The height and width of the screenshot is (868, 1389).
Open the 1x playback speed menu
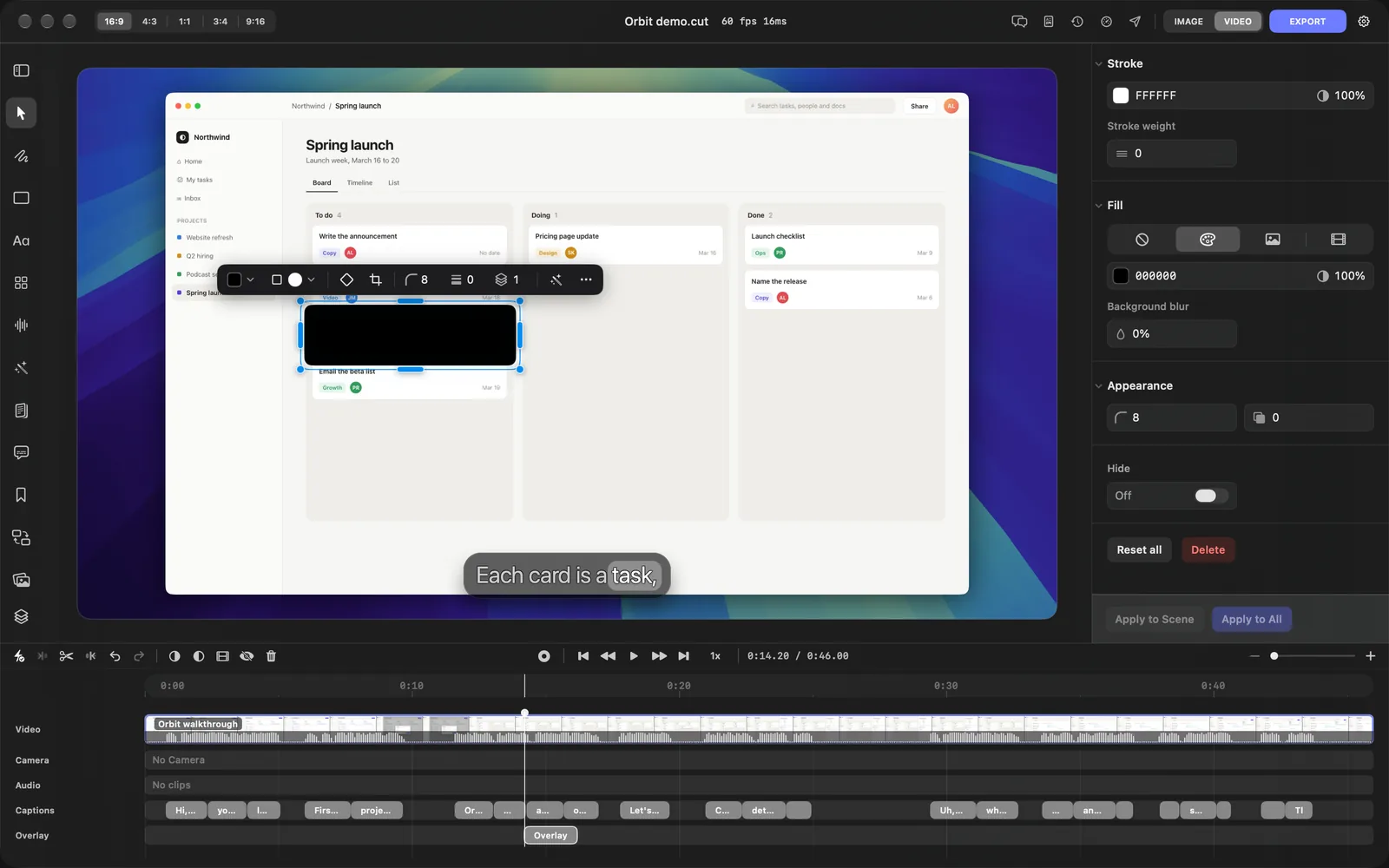[x=715, y=656]
